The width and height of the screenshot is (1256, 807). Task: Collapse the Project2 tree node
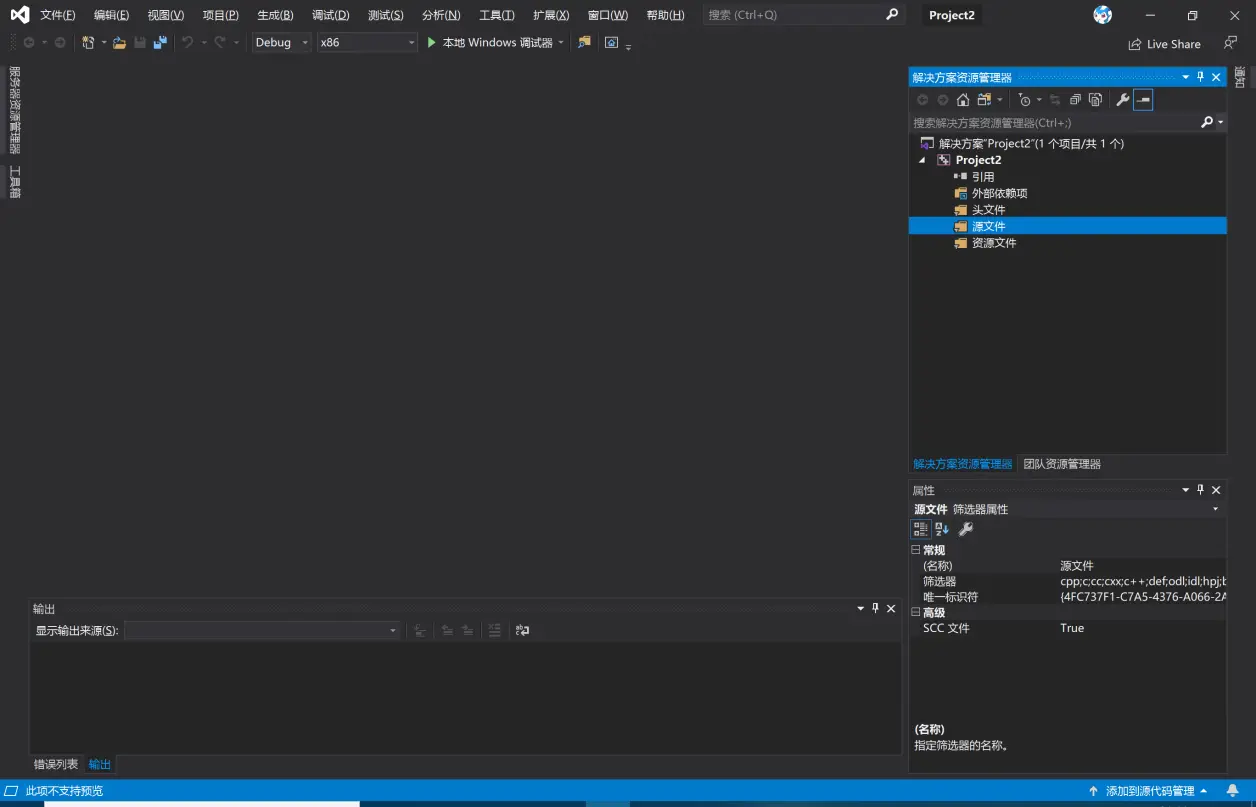pyautogui.click(x=922, y=160)
